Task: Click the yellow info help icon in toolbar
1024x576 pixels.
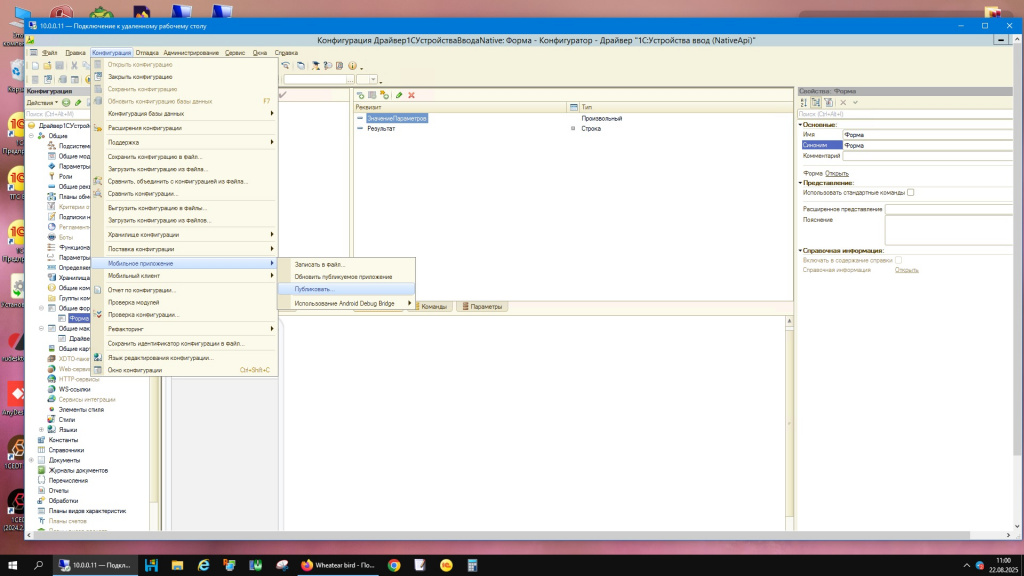Action: click(353, 66)
